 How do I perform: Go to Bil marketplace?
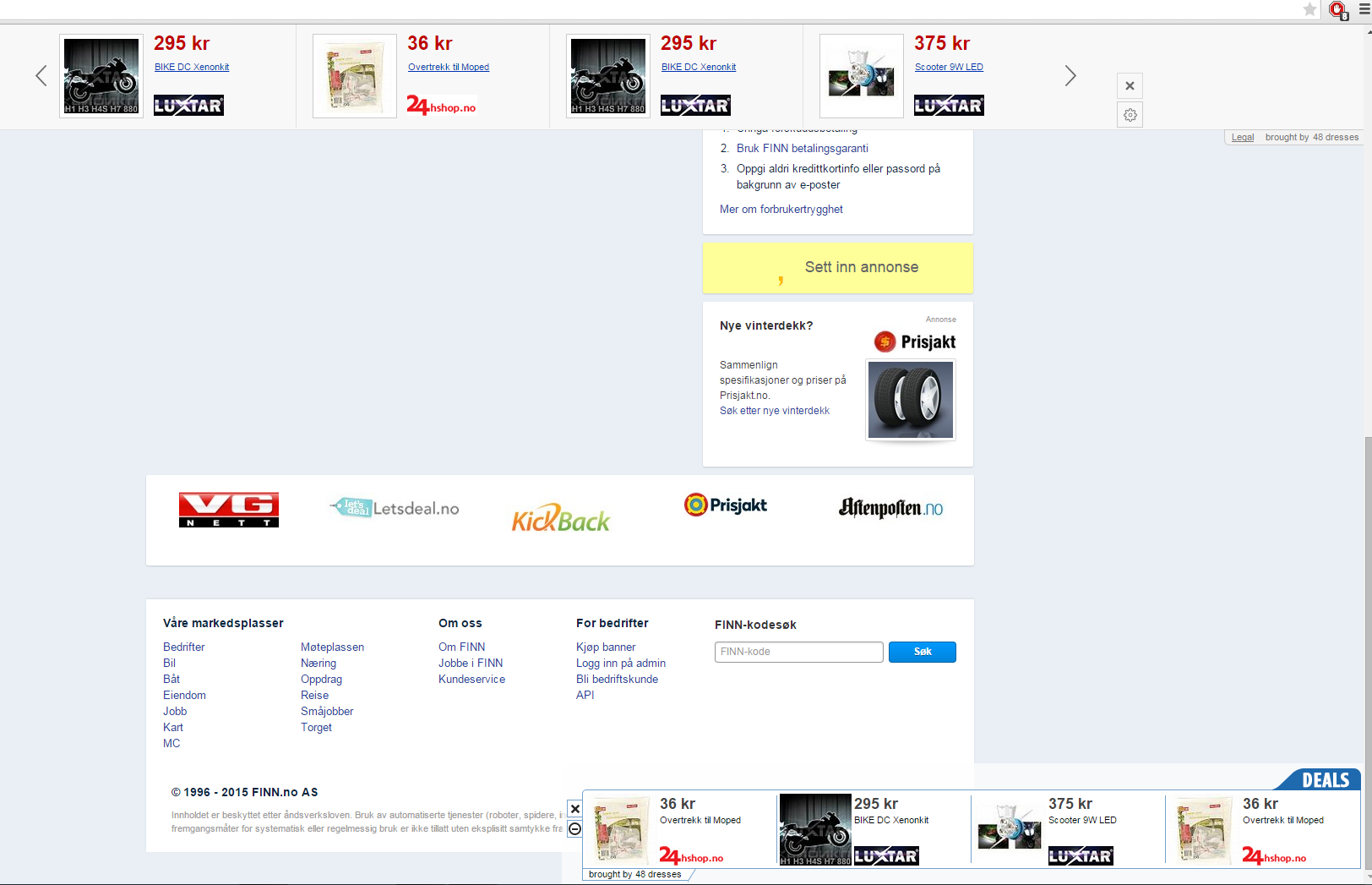pos(169,663)
